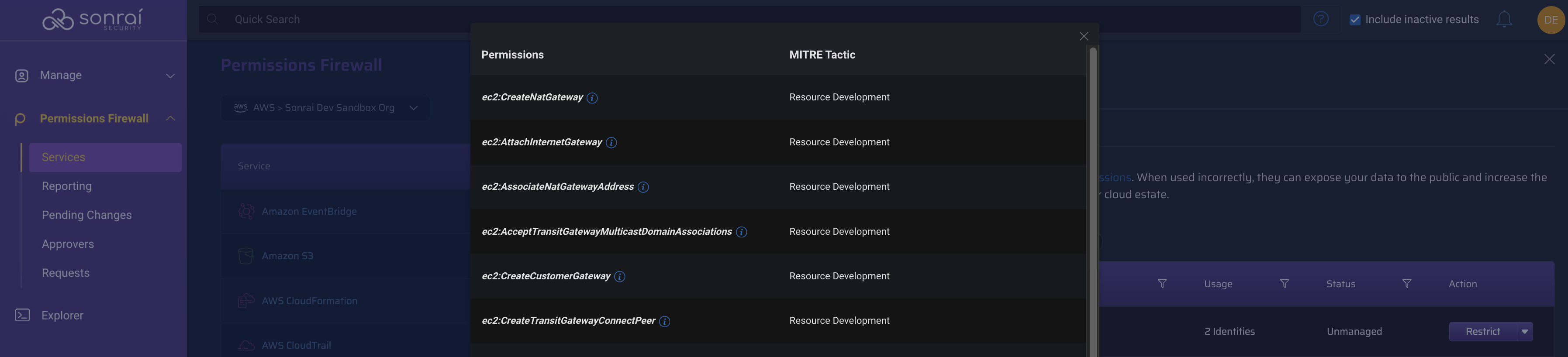Open the help question mark icon
1568x357 pixels.
click(x=1320, y=19)
